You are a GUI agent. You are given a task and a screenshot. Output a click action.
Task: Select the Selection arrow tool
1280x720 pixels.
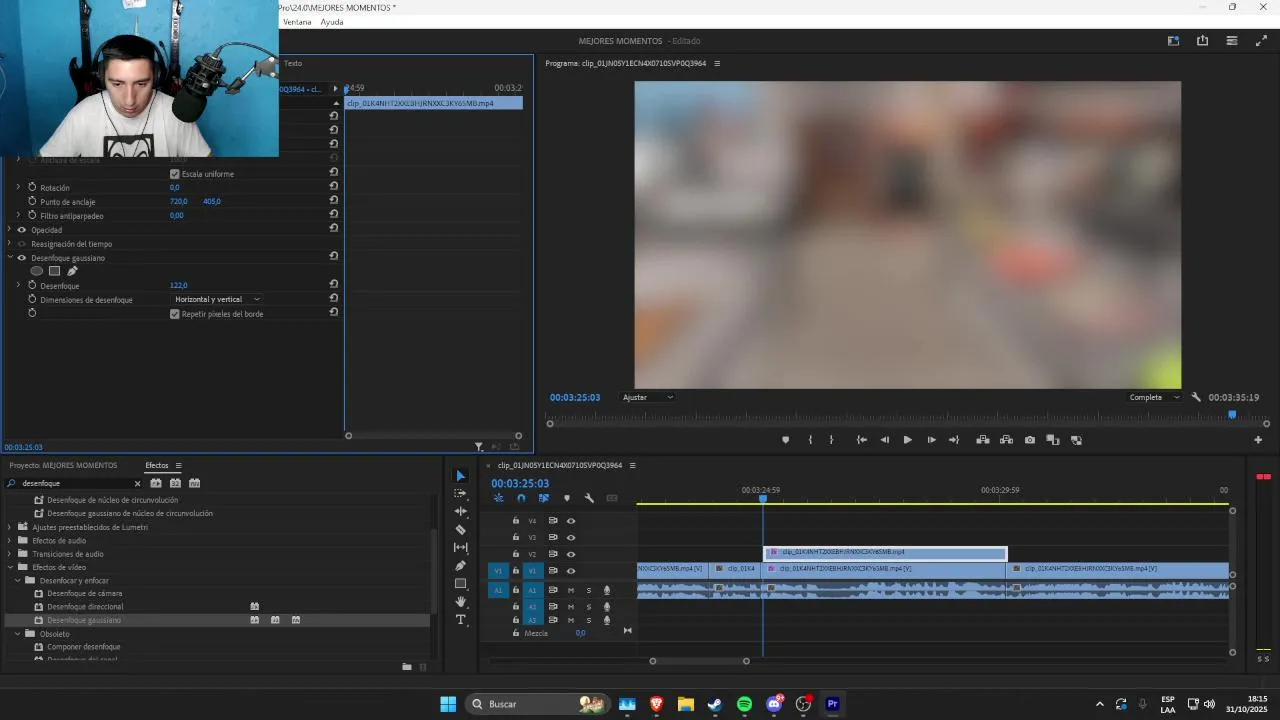click(460, 476)
